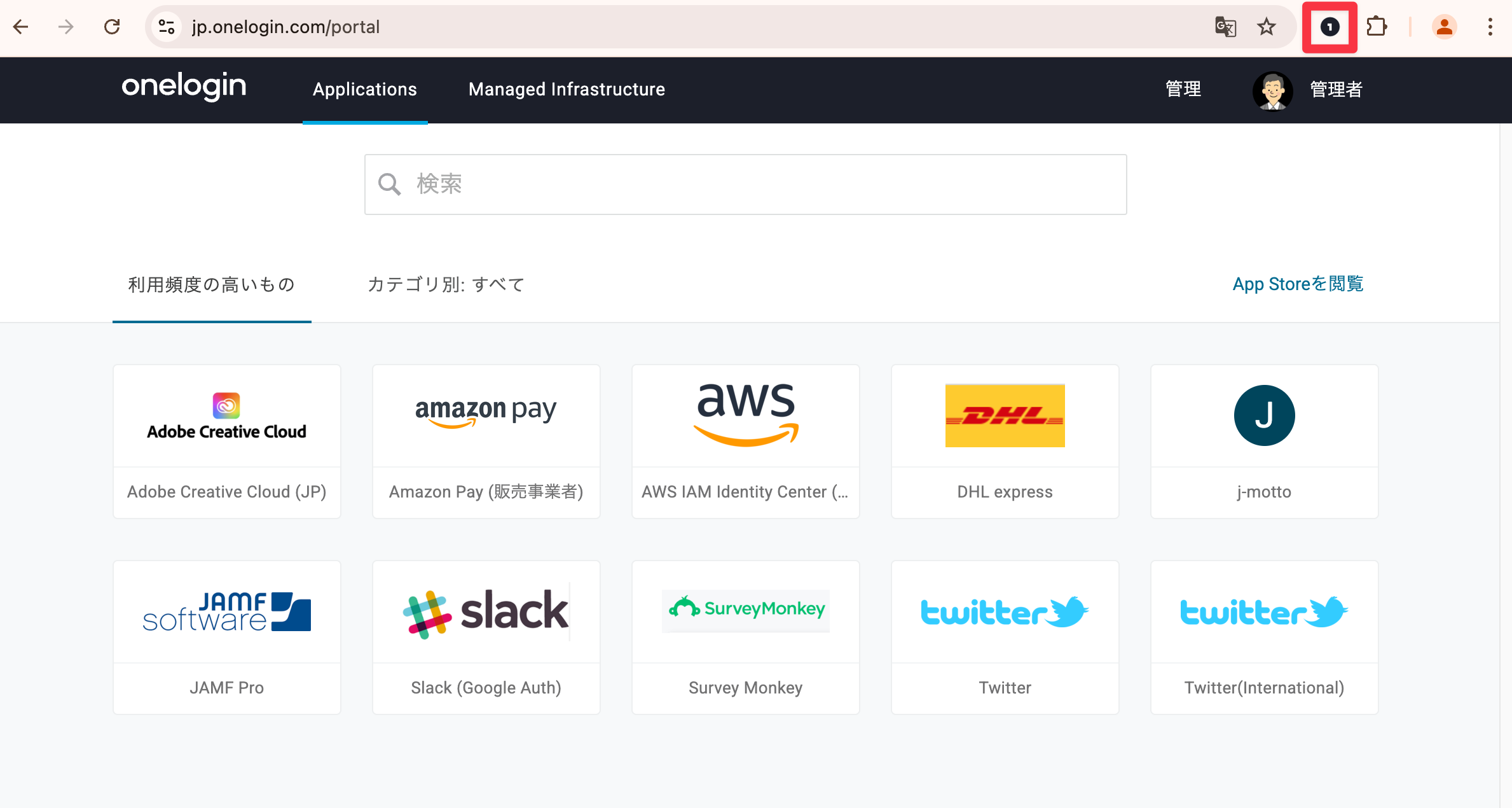Click the browser forward arrow

click(66, 27)
